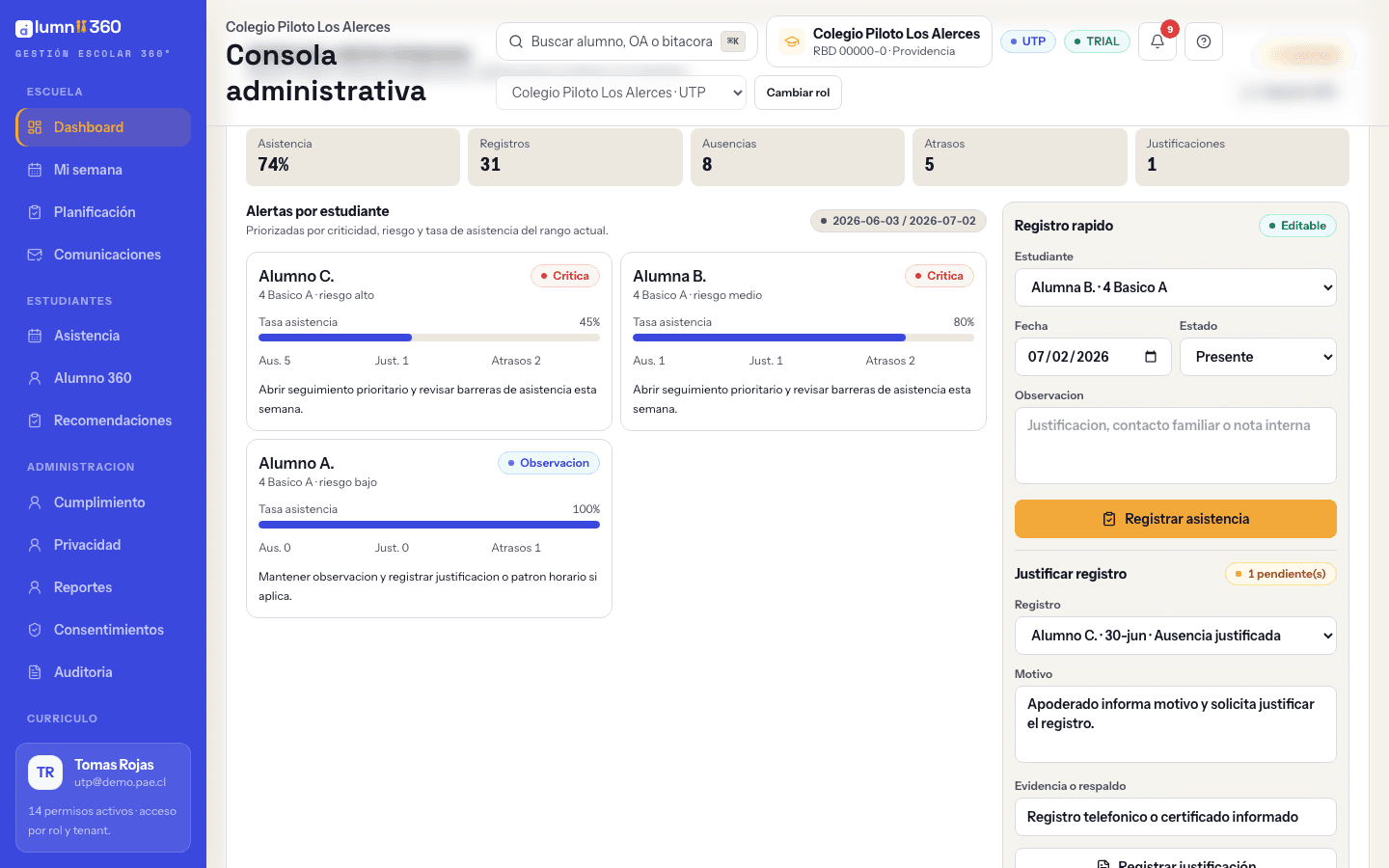Expand the Estudiante dropdown

click(1176, 287)
